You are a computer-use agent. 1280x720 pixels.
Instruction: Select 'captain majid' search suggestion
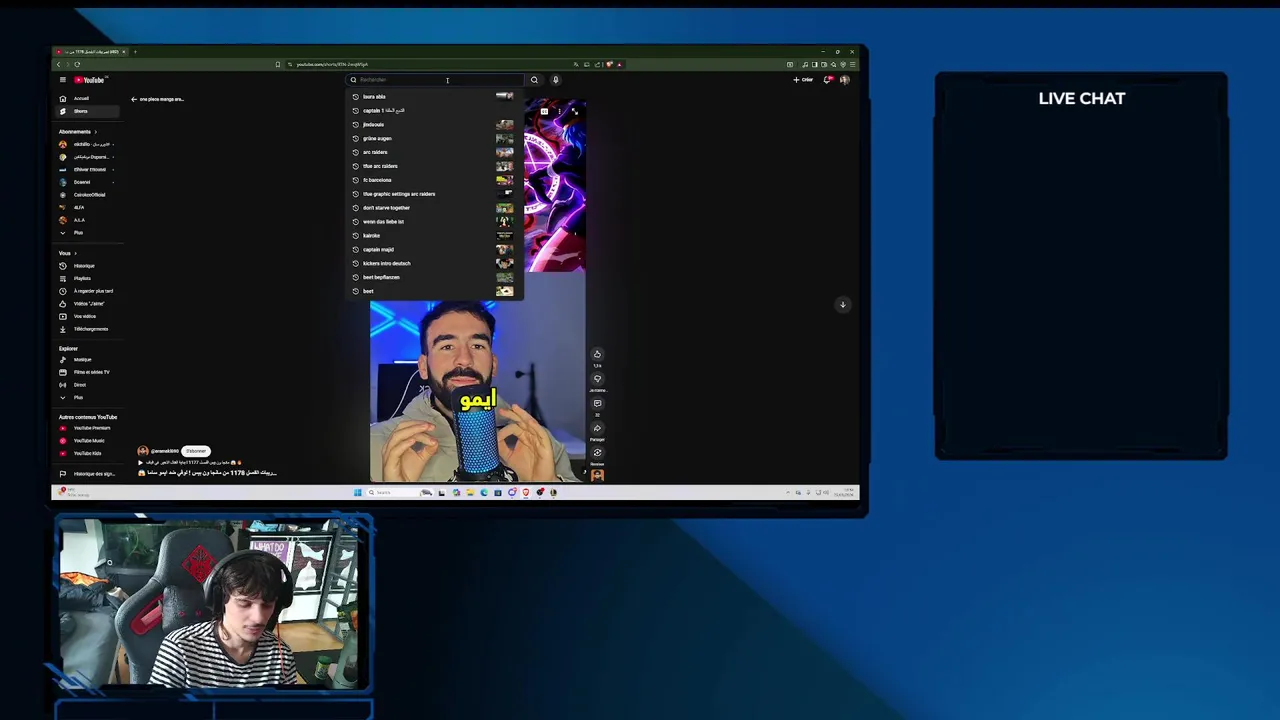click(x=432, y=250)
